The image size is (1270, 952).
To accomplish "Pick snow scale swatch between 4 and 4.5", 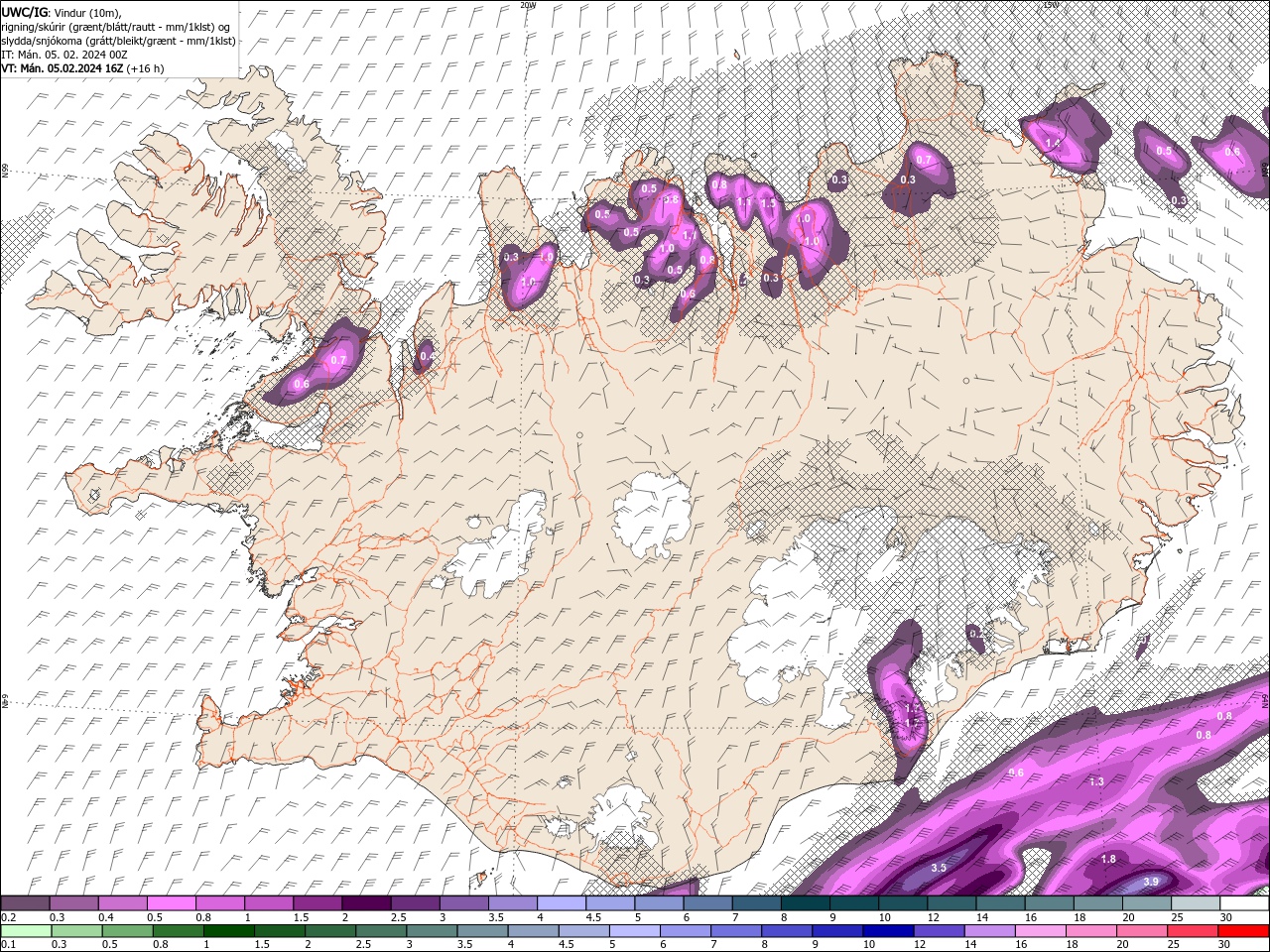I will (x=562, y=903).
